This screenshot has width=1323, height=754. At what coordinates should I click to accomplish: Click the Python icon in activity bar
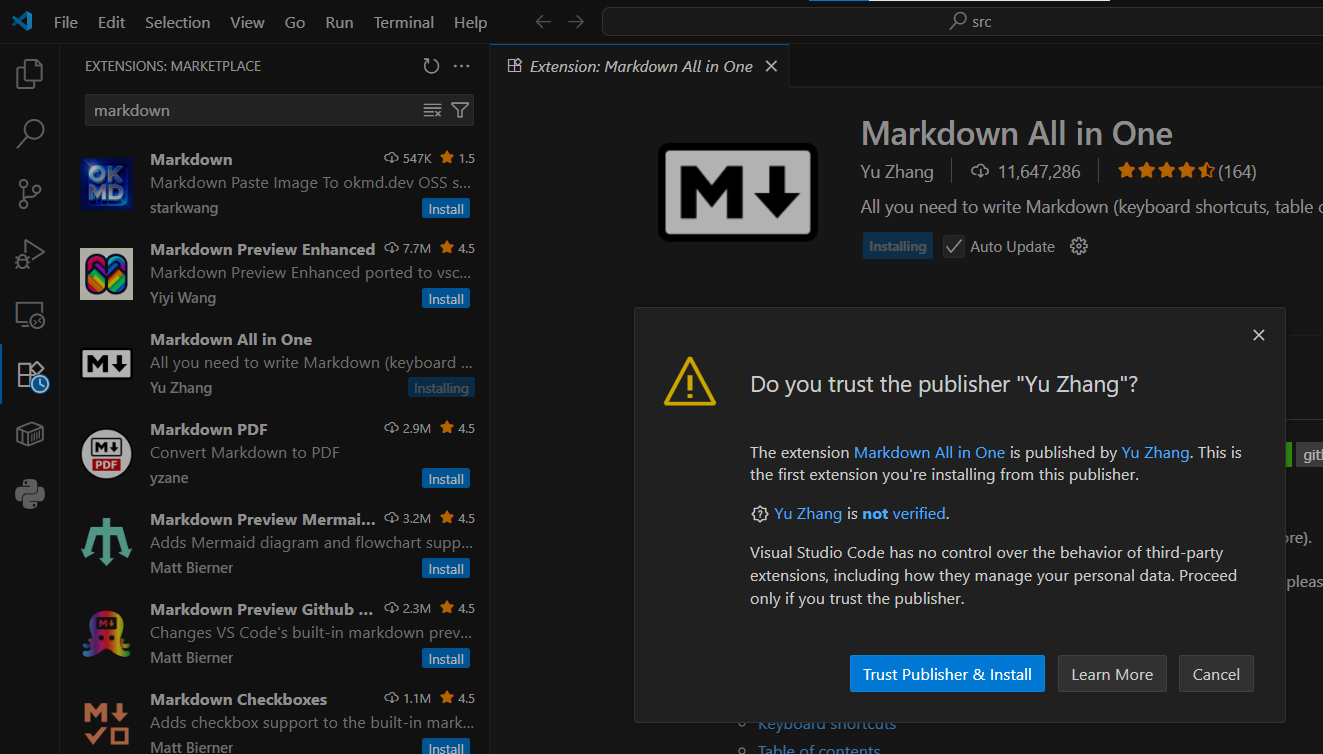(x=30, y=494)
